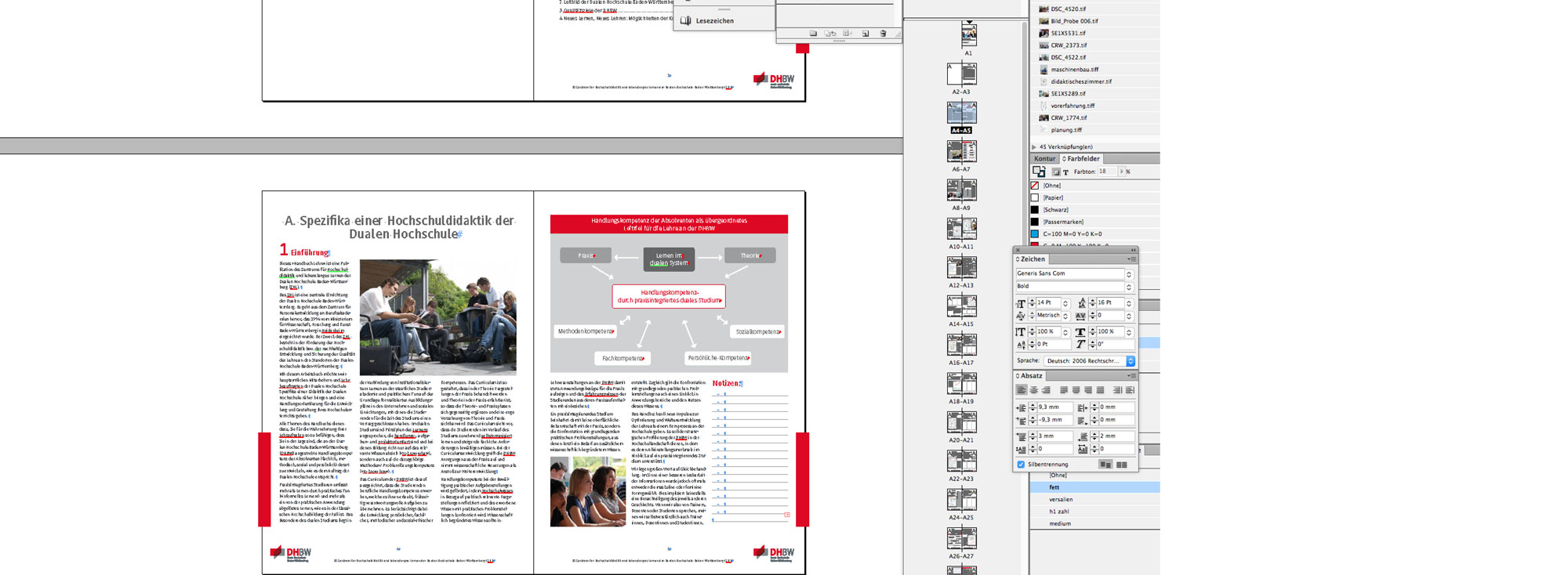Image resolution: width=1568 pixels, height=575 pixels.
Task: Open the Farbton percentage arrow
Action: (1121, 172)
